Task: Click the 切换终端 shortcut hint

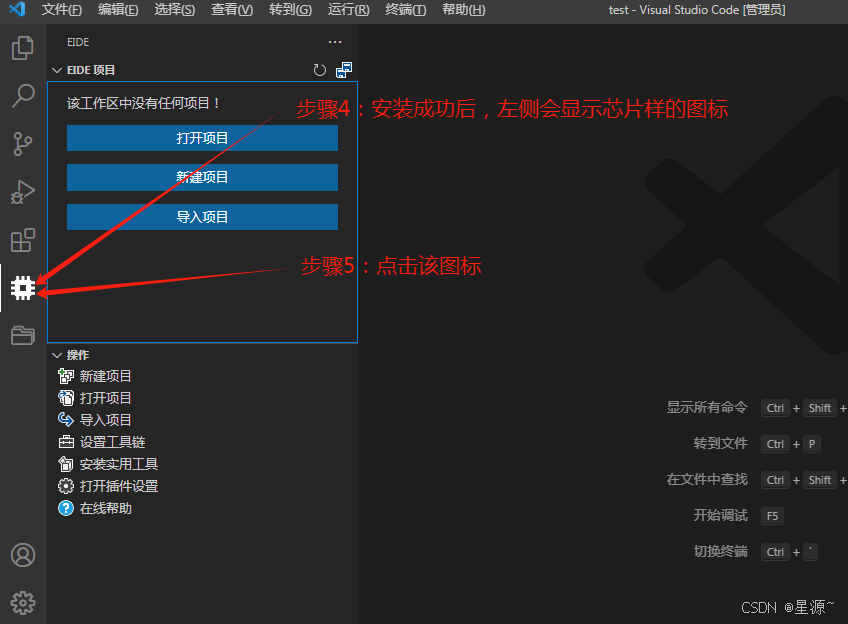Action: click(720, 552)
